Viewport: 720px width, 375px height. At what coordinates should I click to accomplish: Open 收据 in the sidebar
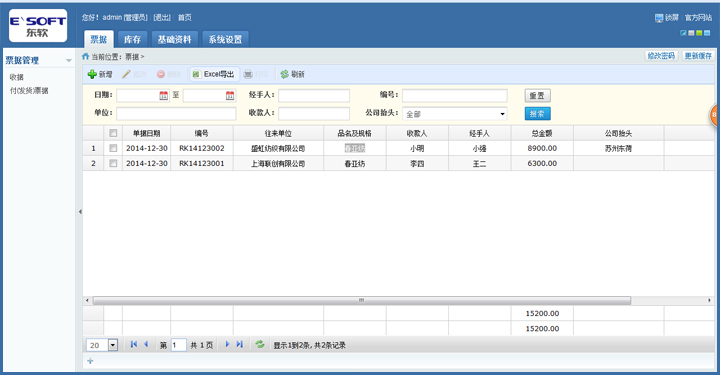point(17,77)
